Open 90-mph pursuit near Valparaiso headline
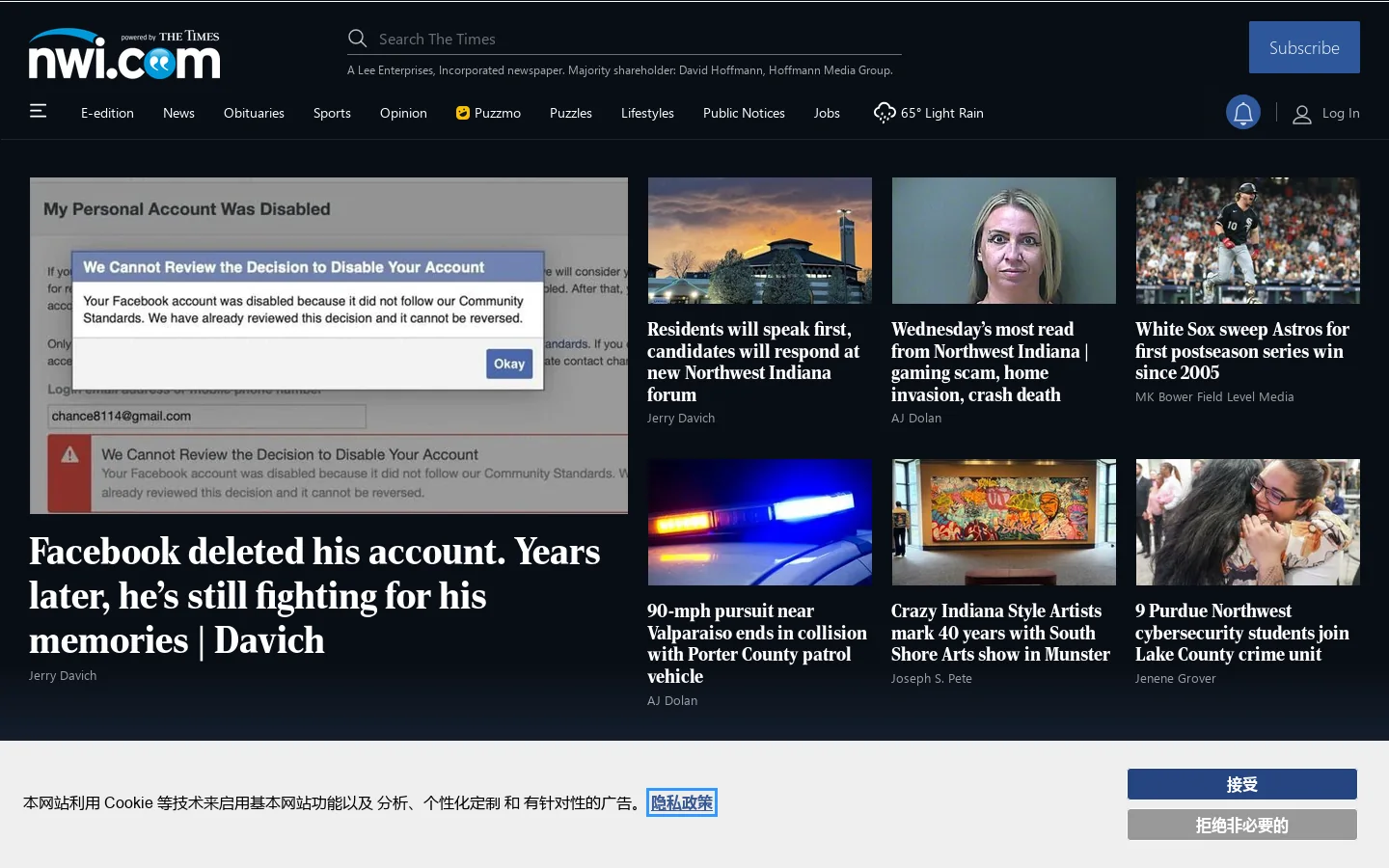Viewport: 1389px width, 868px height. (757, 643)
